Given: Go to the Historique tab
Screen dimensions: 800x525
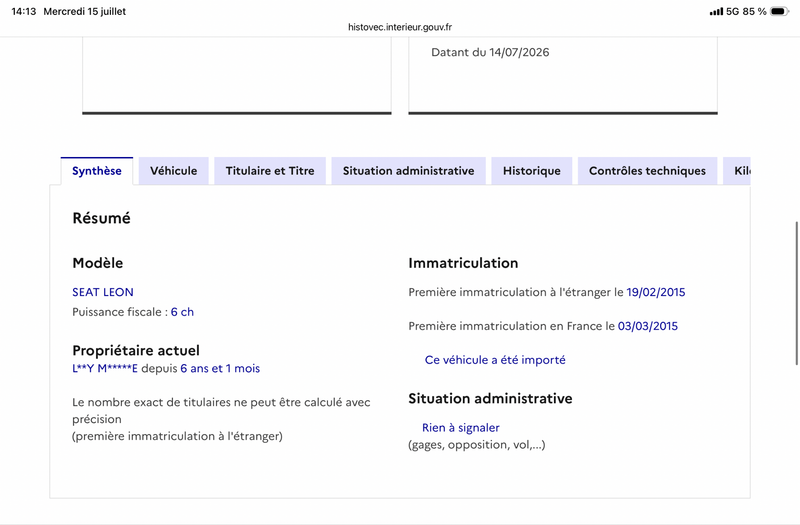Looking at the screenshot, I should [x=532, y=171].
